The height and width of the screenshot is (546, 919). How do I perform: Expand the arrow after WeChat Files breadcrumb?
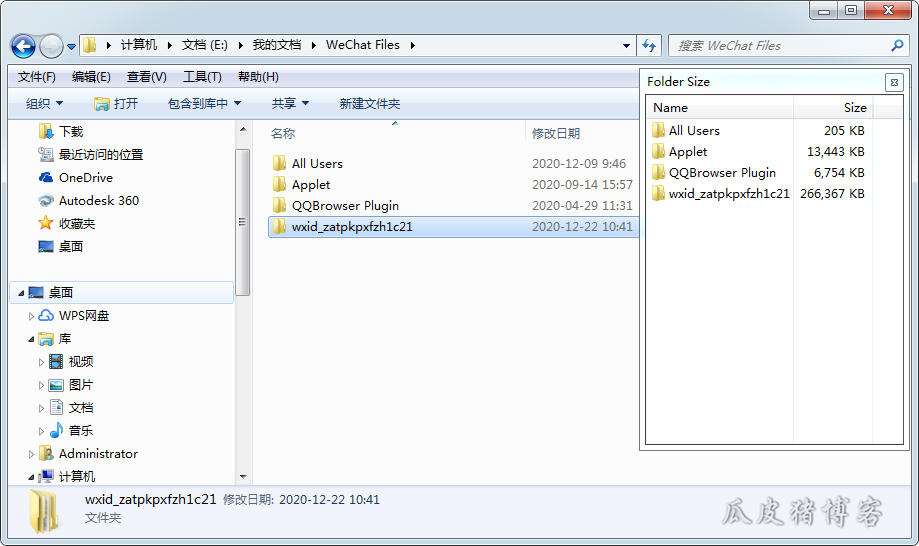[x=413, y=45]
